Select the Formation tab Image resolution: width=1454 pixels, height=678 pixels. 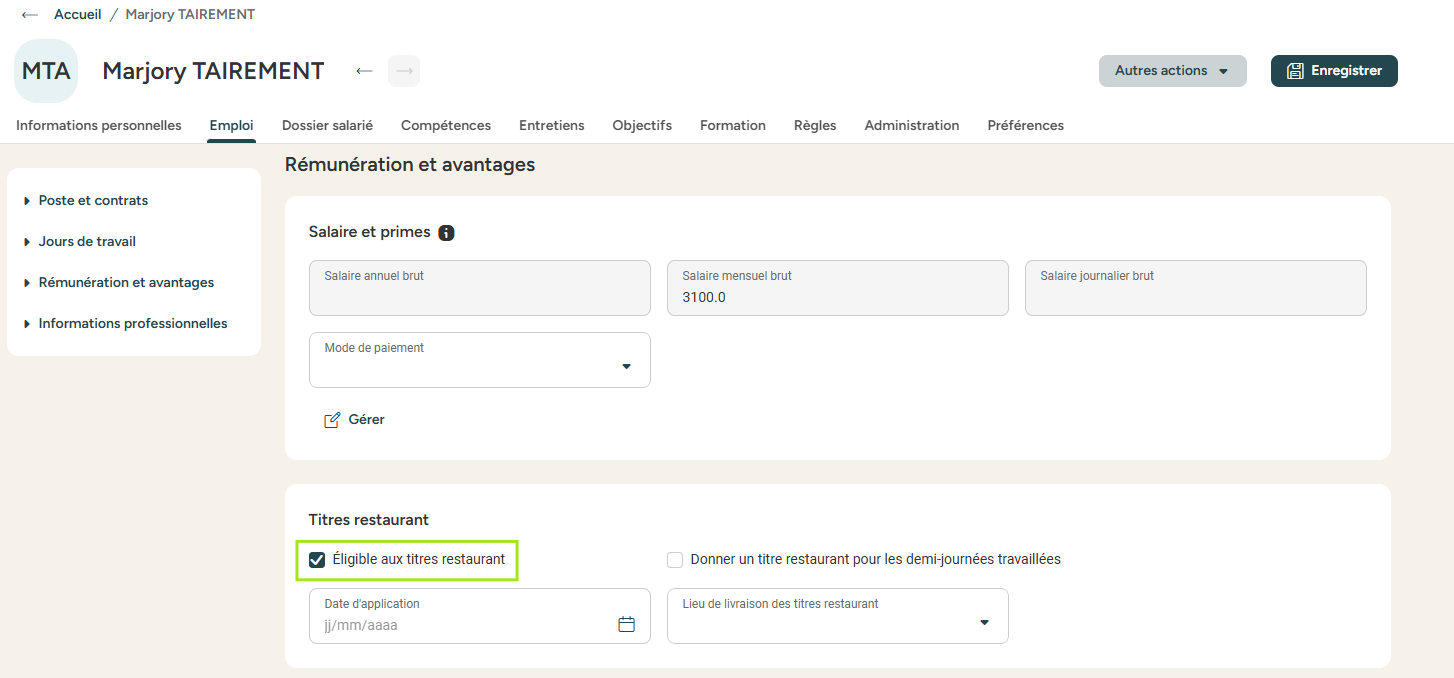(x=733, y=126)
